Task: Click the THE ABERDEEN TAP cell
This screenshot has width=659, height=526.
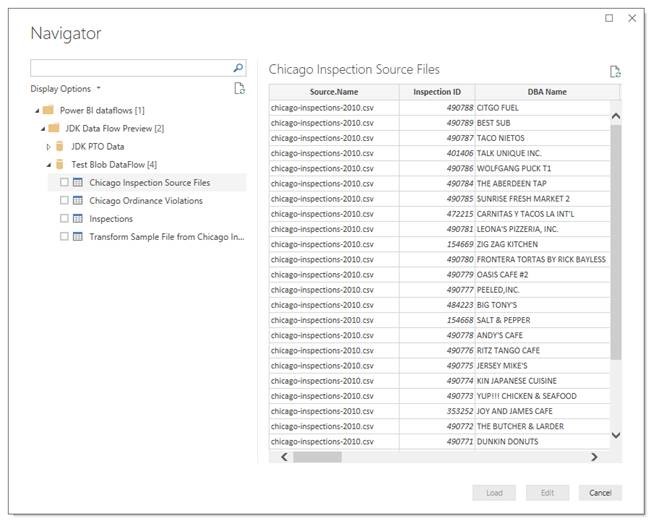Action: coord(543,183)
